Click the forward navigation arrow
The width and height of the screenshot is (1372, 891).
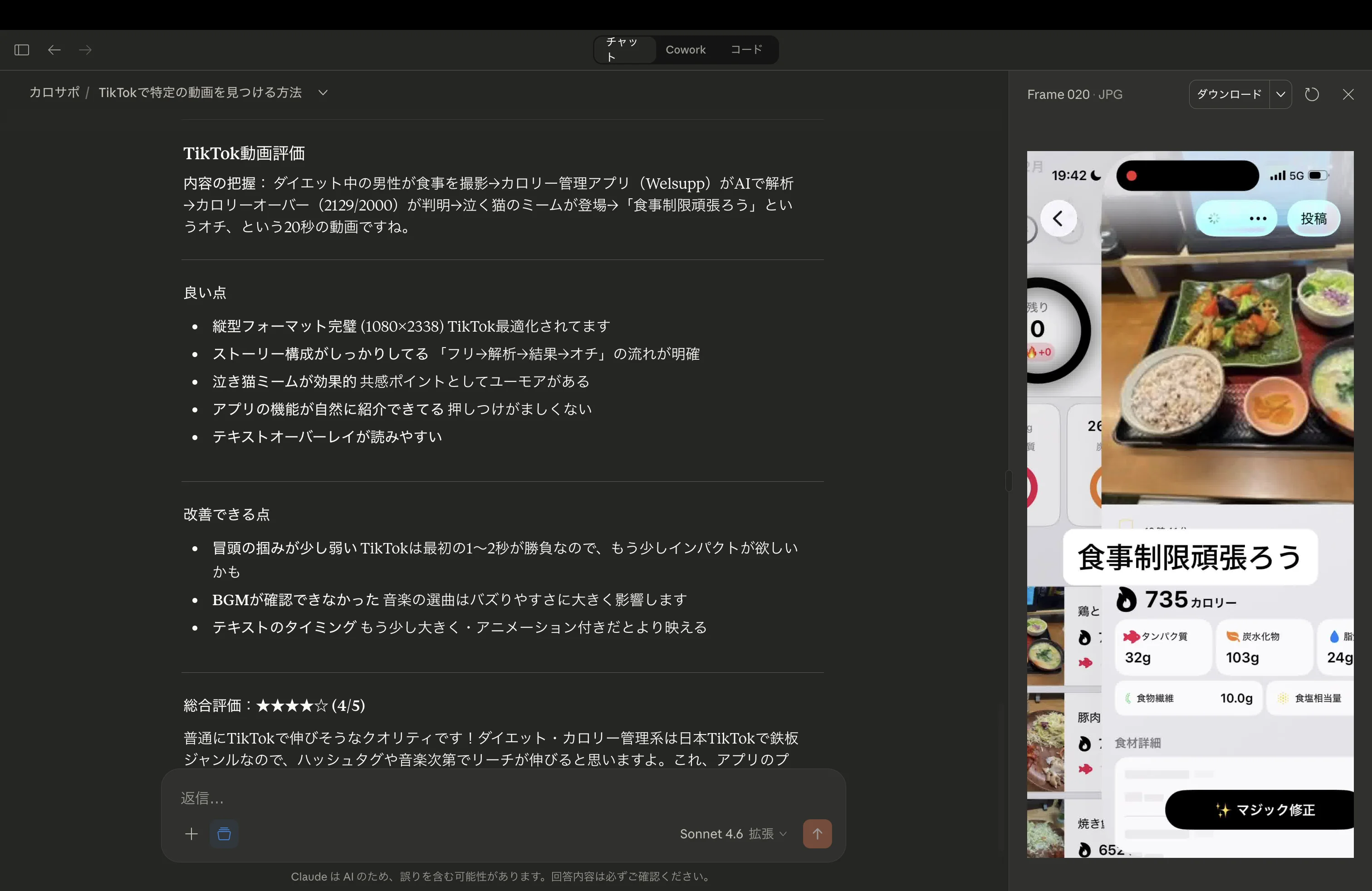[x=85, y=50]
